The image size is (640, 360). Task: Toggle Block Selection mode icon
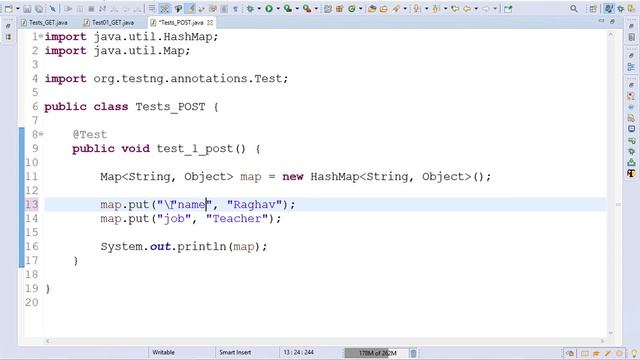click(x=224, y=9)
